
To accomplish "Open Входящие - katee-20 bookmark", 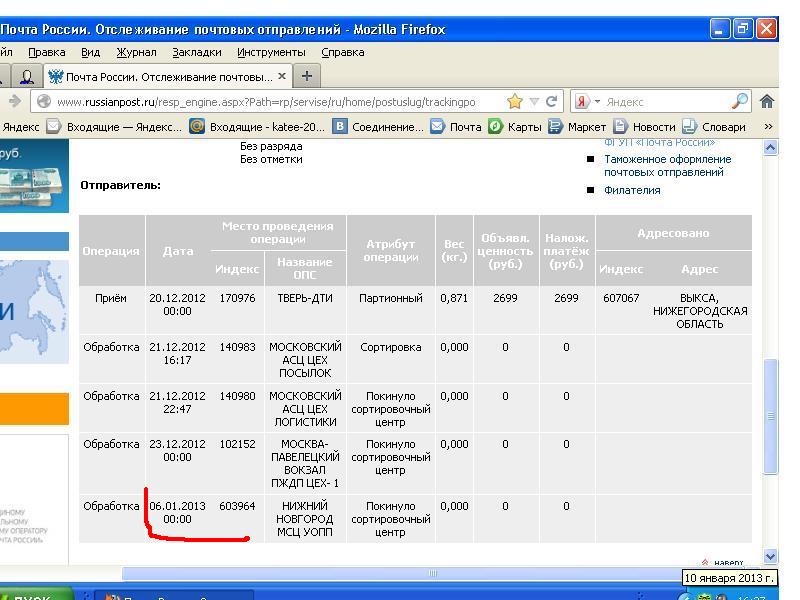I will pos(257,127).
